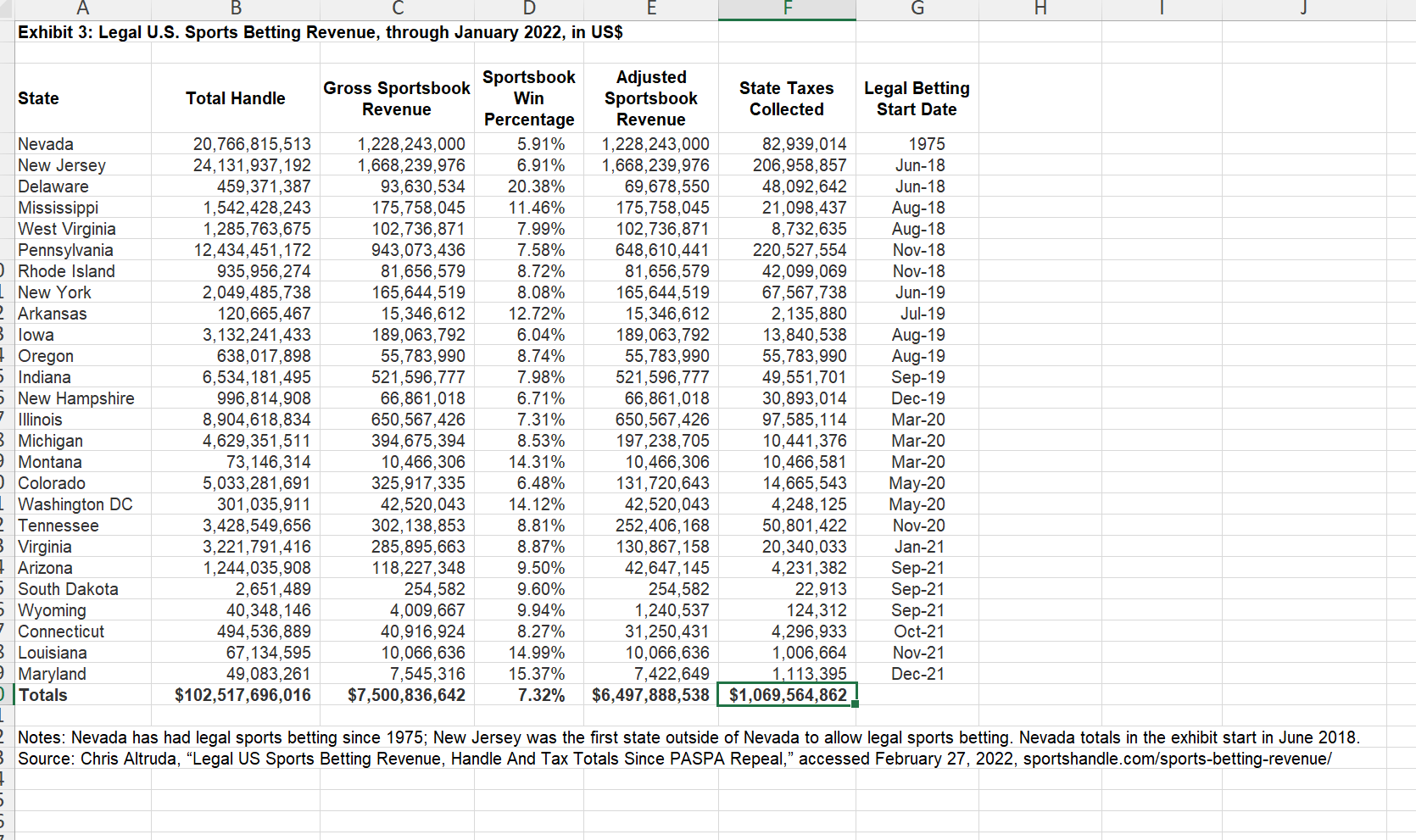Viewport: 1416px width, 840px height.
Task: Select column header A
Action: click(x=82, y=9)
